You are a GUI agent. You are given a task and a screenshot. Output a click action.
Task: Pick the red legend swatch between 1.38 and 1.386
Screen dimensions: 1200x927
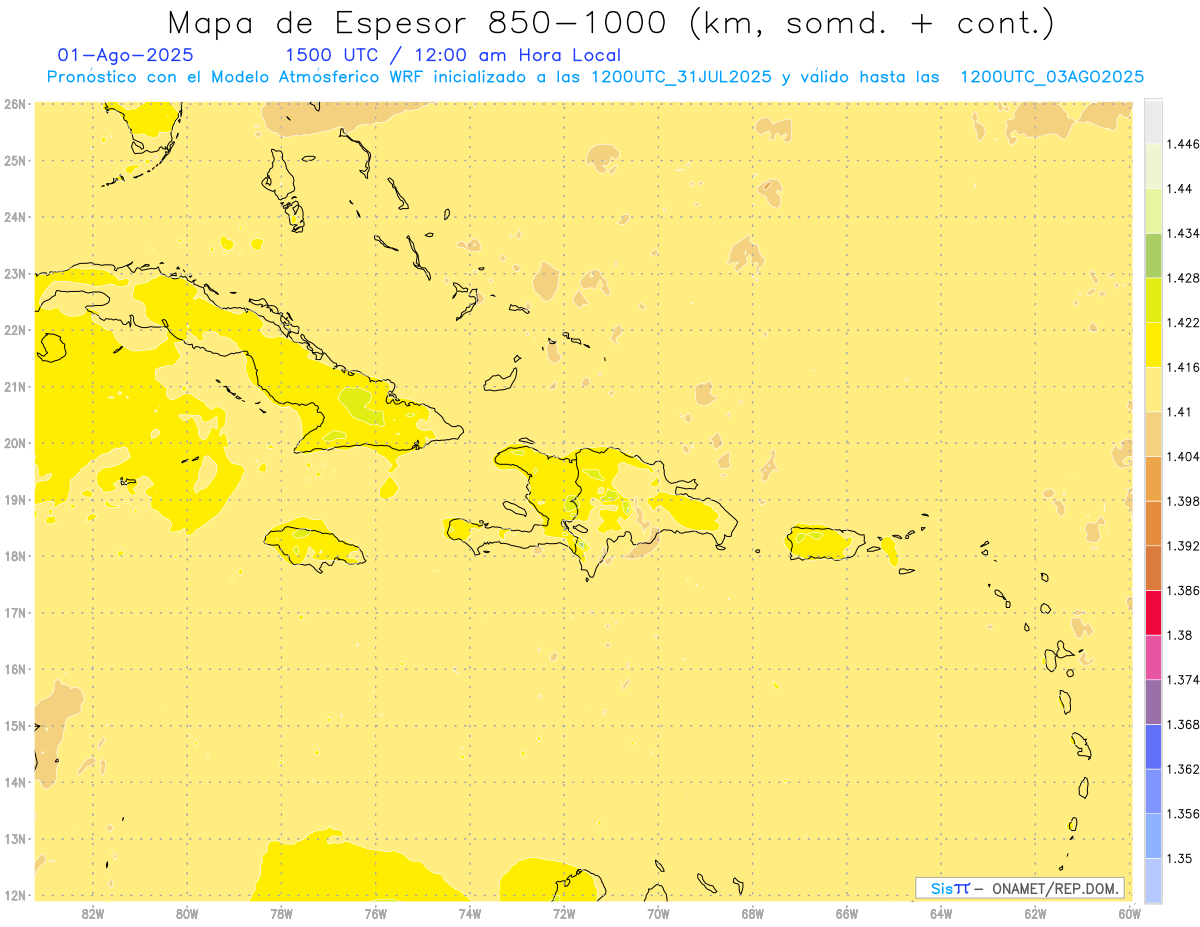pyautogui.click(x=1153, y=613)
